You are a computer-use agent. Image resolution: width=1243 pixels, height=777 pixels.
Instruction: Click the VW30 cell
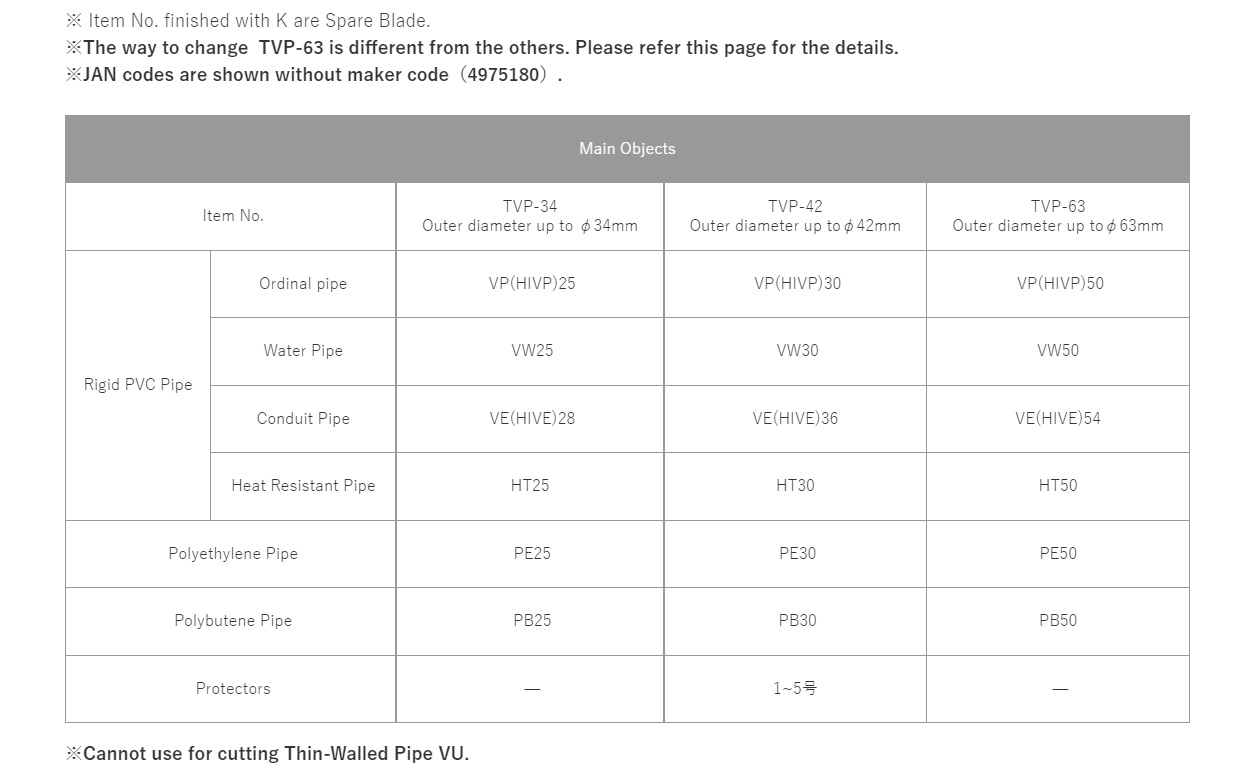tap(796, 351)
